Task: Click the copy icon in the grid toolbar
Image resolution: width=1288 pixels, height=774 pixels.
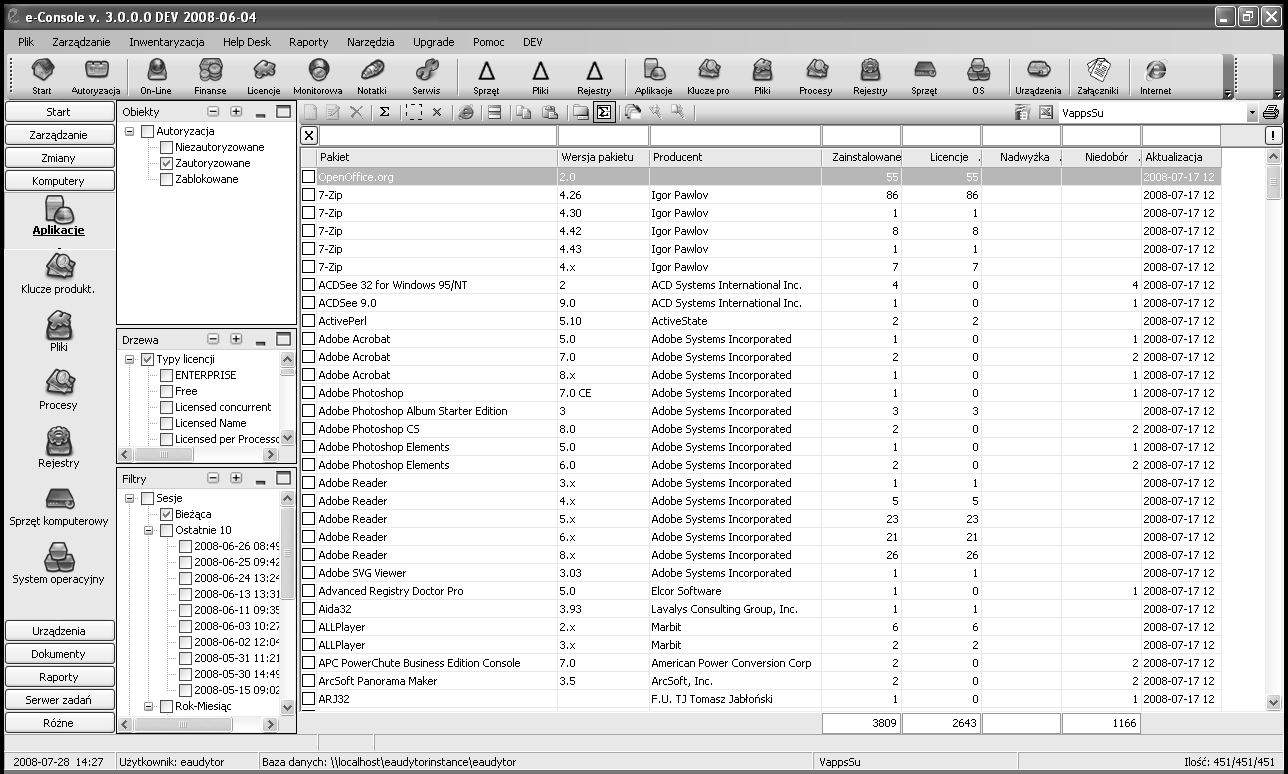Action: coord(523,112)
